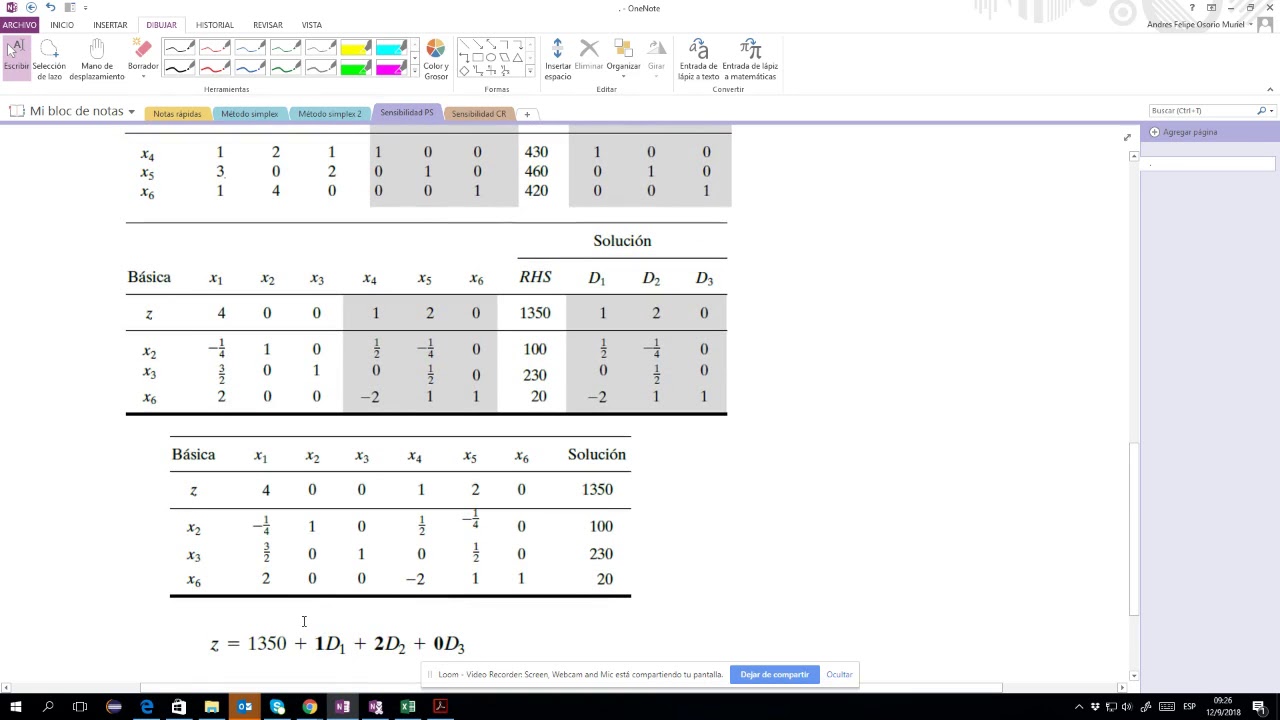Click Dejar de compartir button
The width and height of the screenshot is (1280, 720).
[x=774, y=675]
